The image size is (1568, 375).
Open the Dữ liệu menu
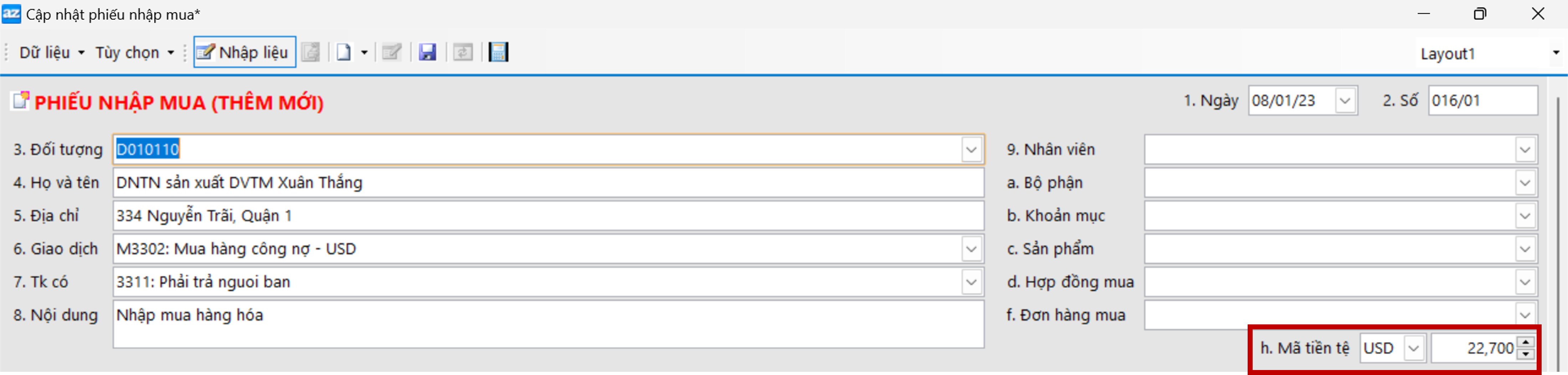pyautogui.click(x=51, y=53)
